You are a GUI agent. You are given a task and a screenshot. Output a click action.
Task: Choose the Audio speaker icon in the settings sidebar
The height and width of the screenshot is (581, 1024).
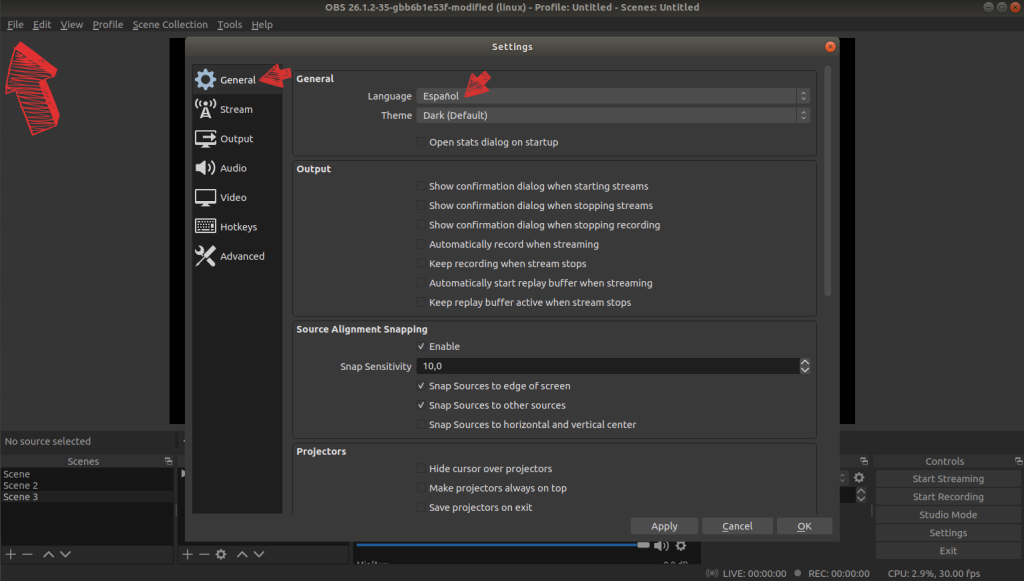(205, 168)
